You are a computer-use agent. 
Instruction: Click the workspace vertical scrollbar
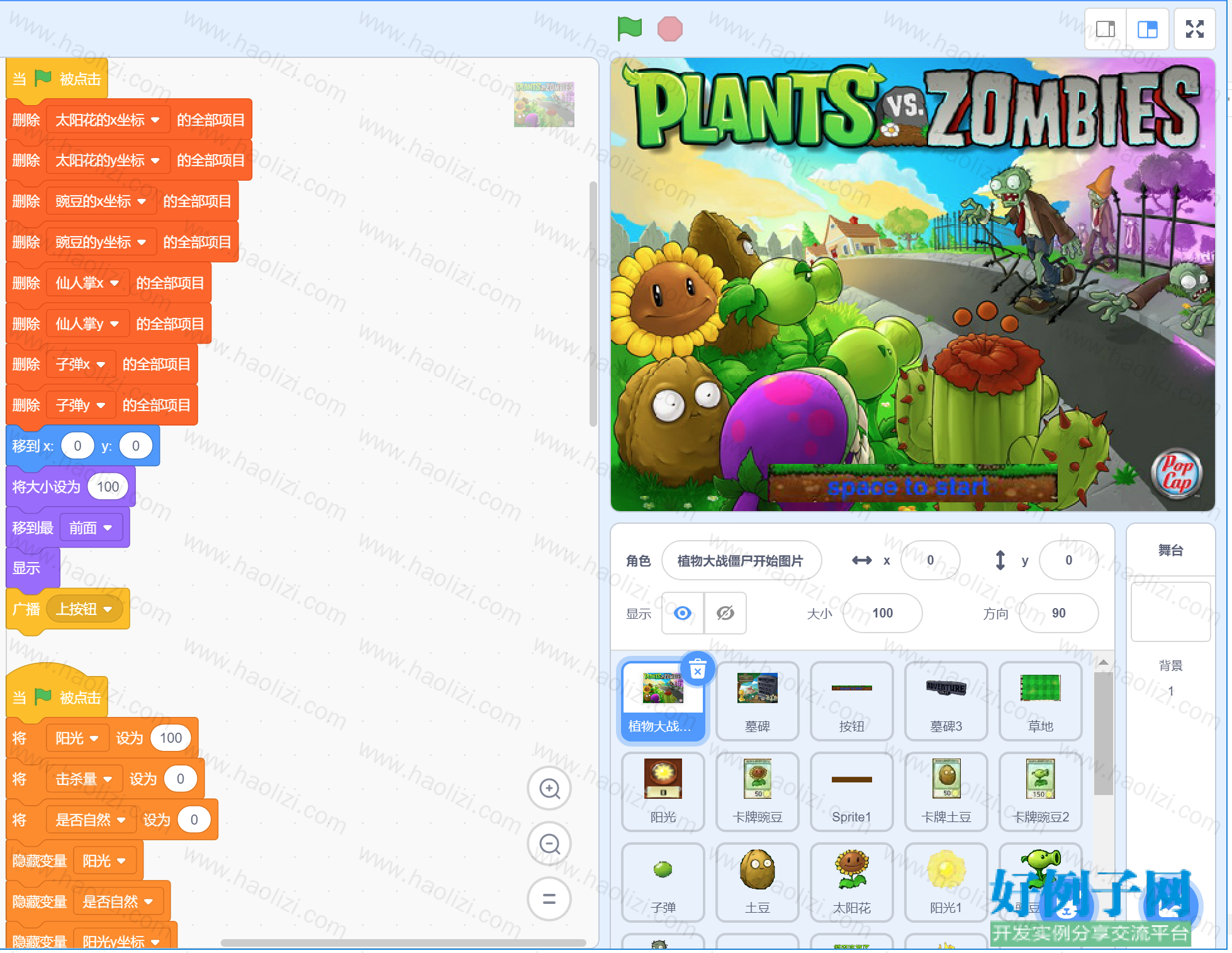(593, 304)
